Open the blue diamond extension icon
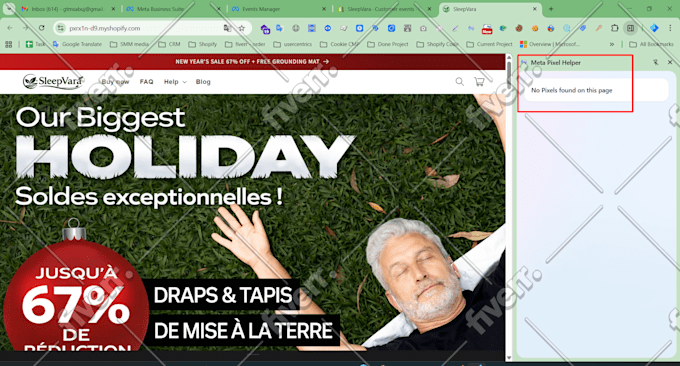This screenshot has height=366, width=680. tap(654, 28)
